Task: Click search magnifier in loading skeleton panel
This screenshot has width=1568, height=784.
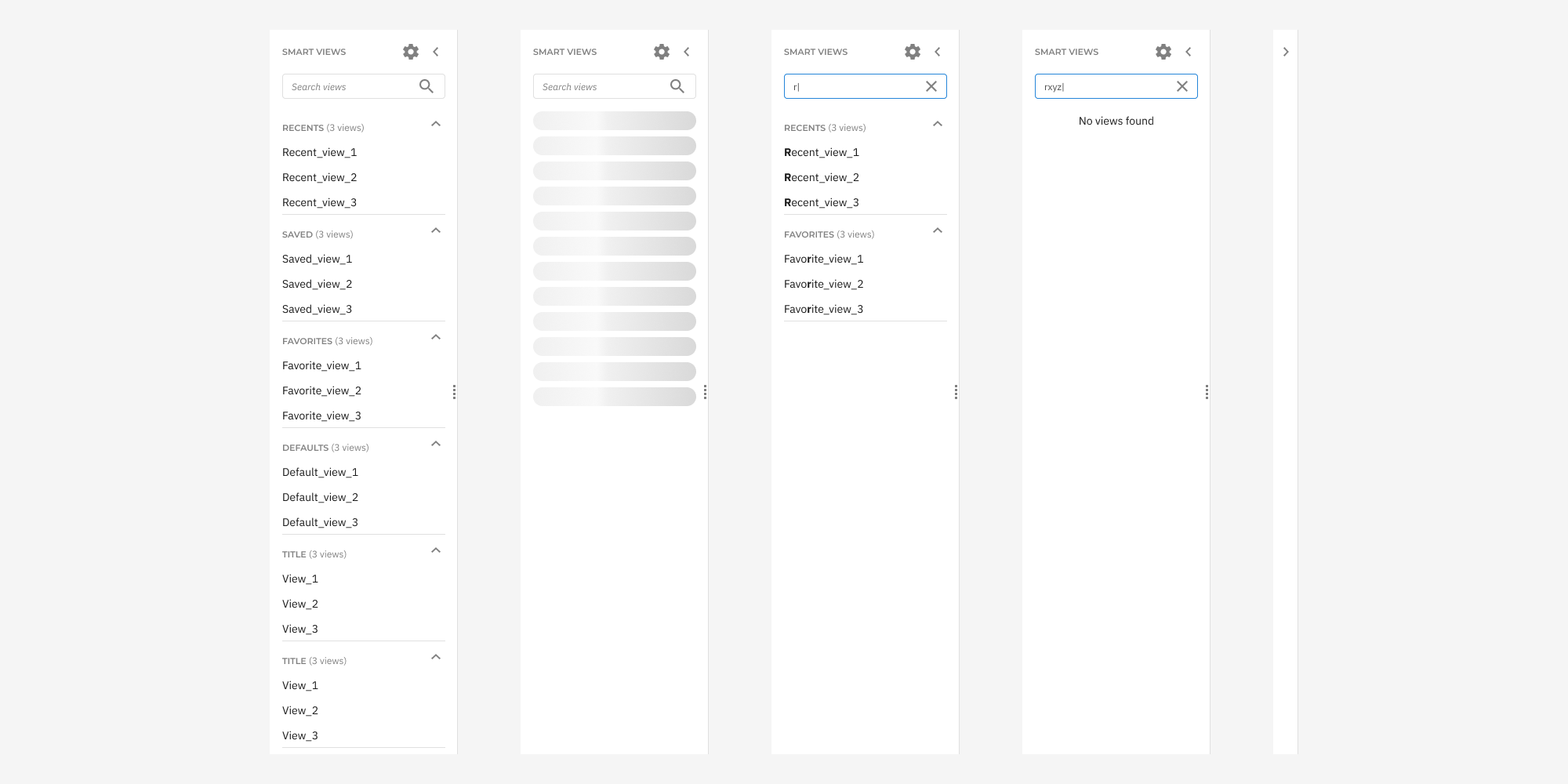Action: (677, 86)
